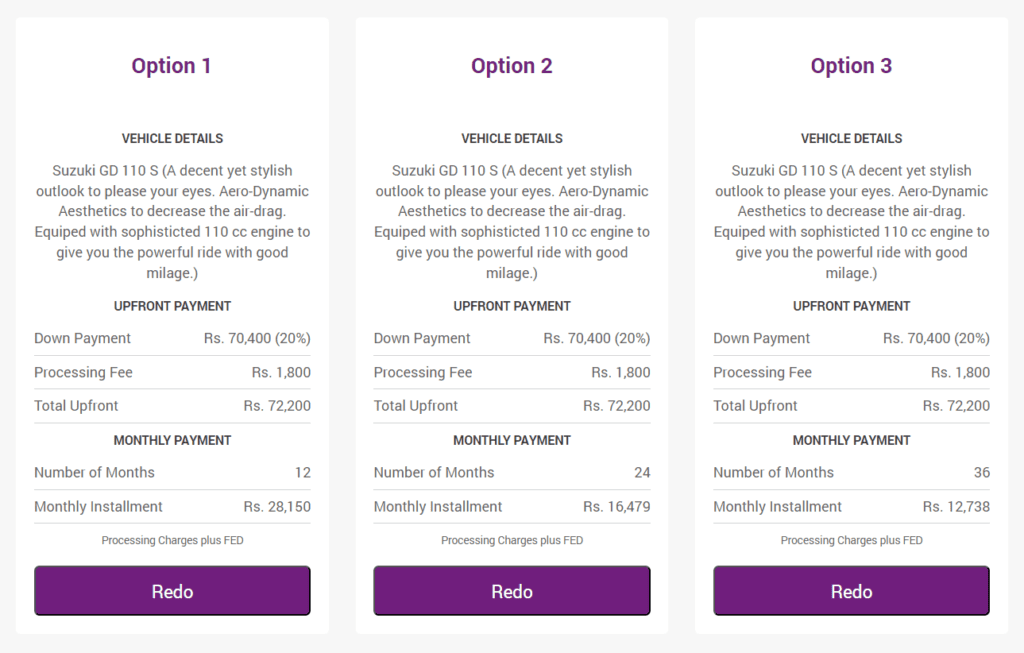The width and height of the screenshot is (1024, 653).
Task: Click the Vehicle Details heading in Option 1
Action: pos(172,138)
